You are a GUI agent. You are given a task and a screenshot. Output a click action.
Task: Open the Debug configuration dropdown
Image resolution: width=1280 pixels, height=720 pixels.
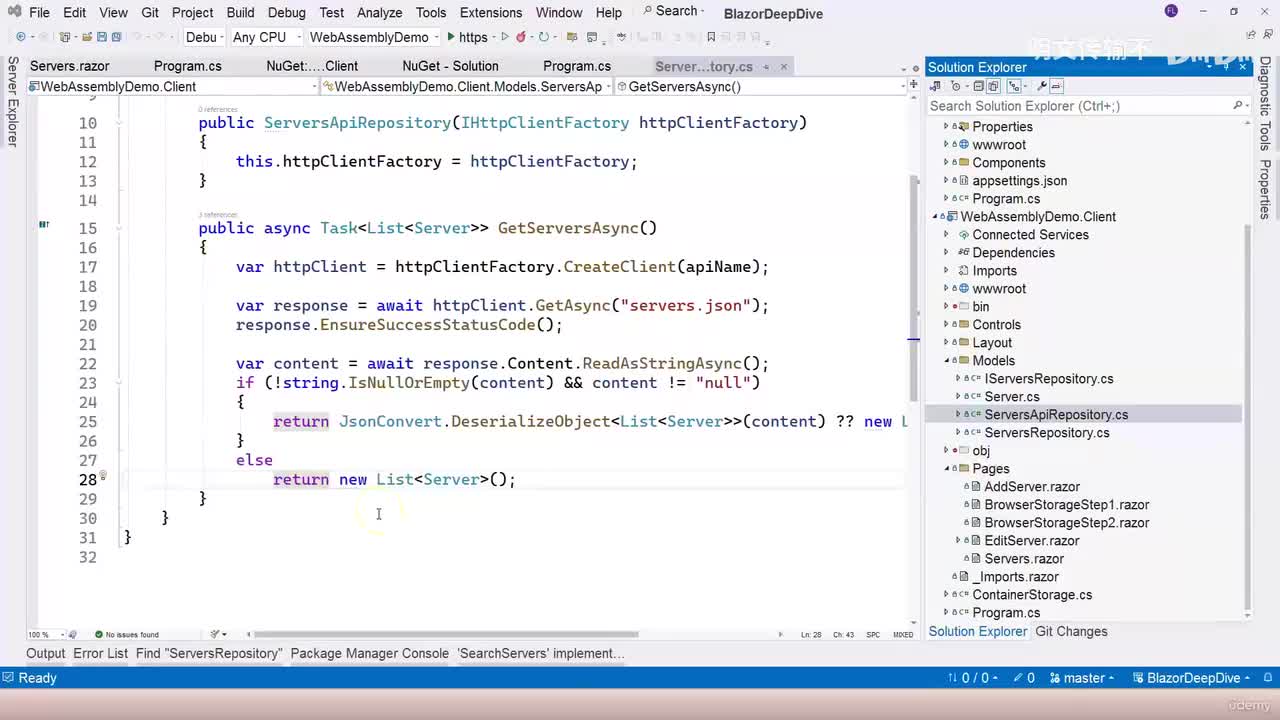click(x=204, y=37)
